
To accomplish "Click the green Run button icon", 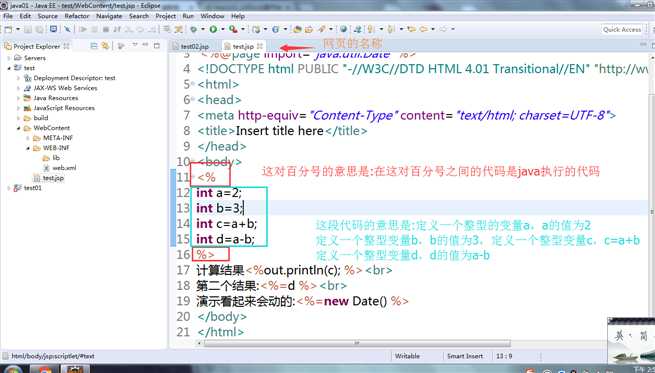I will [x=213, y=29].
